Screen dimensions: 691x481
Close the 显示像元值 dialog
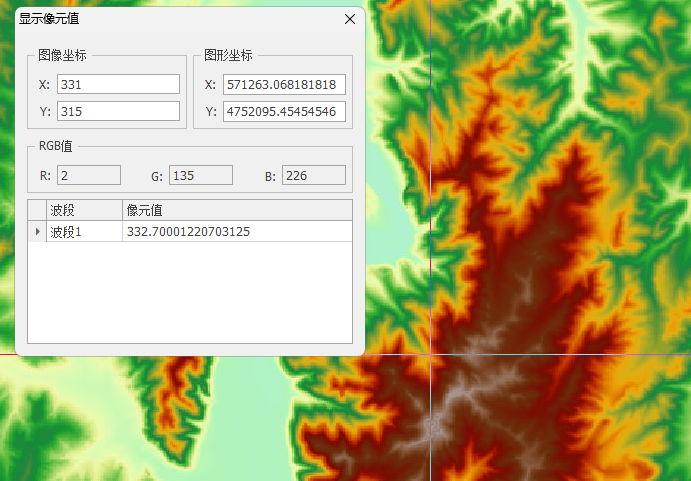click(x=349, y=19)
